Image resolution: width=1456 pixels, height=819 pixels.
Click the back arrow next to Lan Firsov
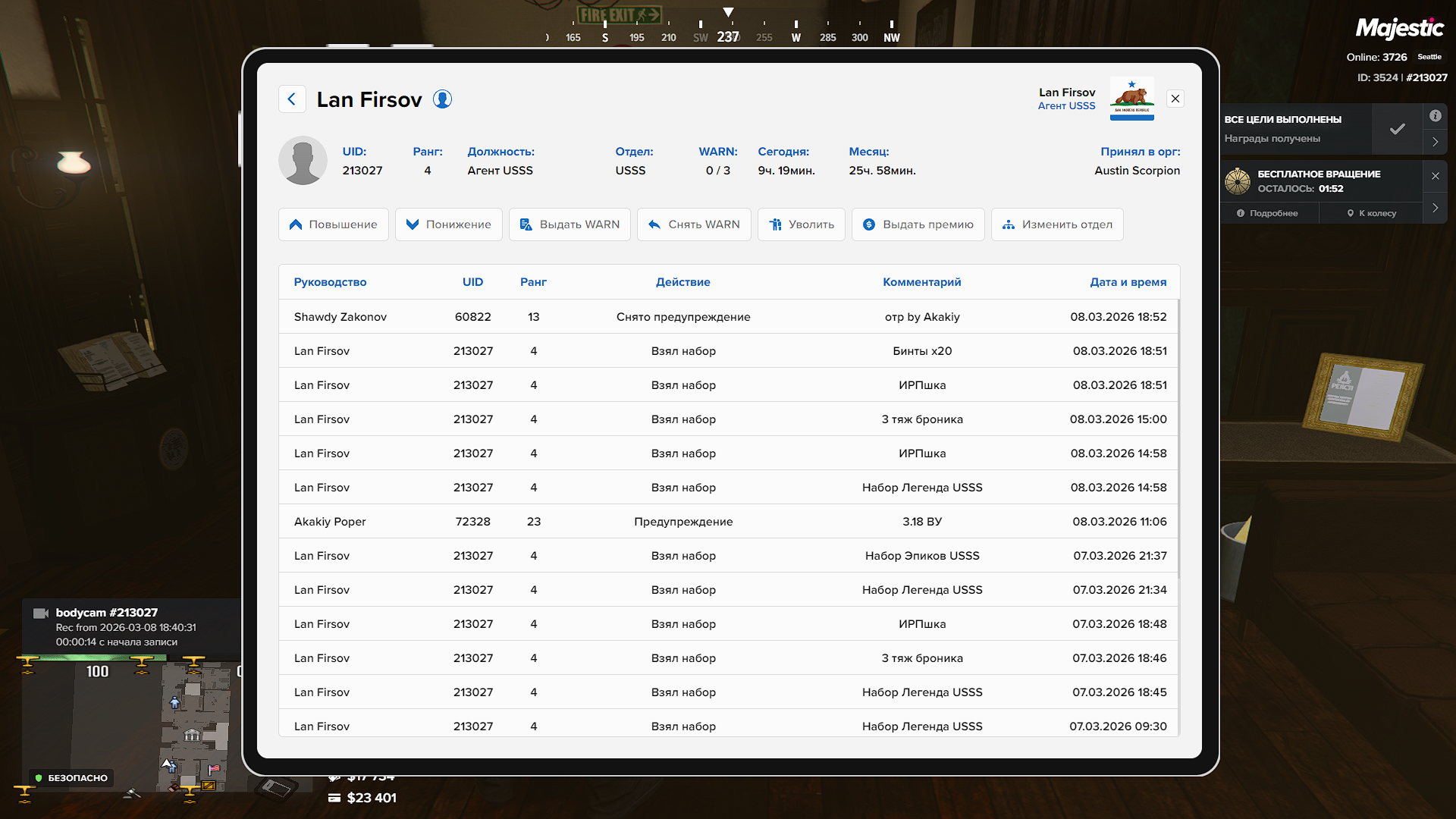292,99
